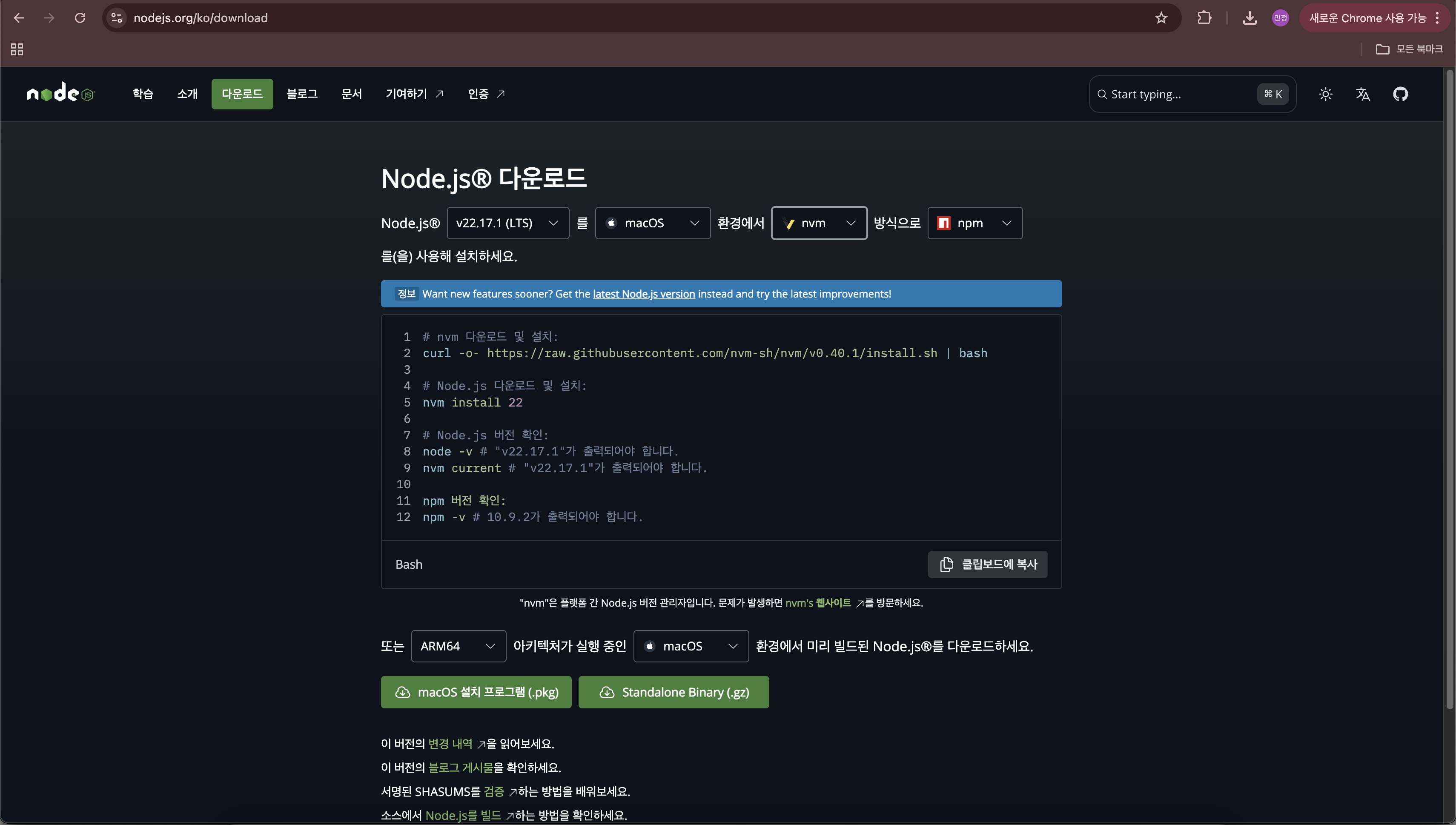Click the Bash language label
This screenshot has height=825, width=1456.
pyautogui.click(x=409, y=564)
